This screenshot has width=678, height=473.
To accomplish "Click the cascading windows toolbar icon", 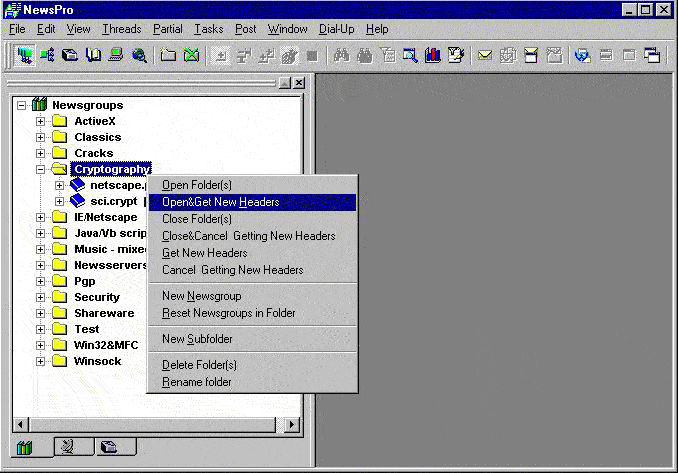I will [x=652, y=55].
